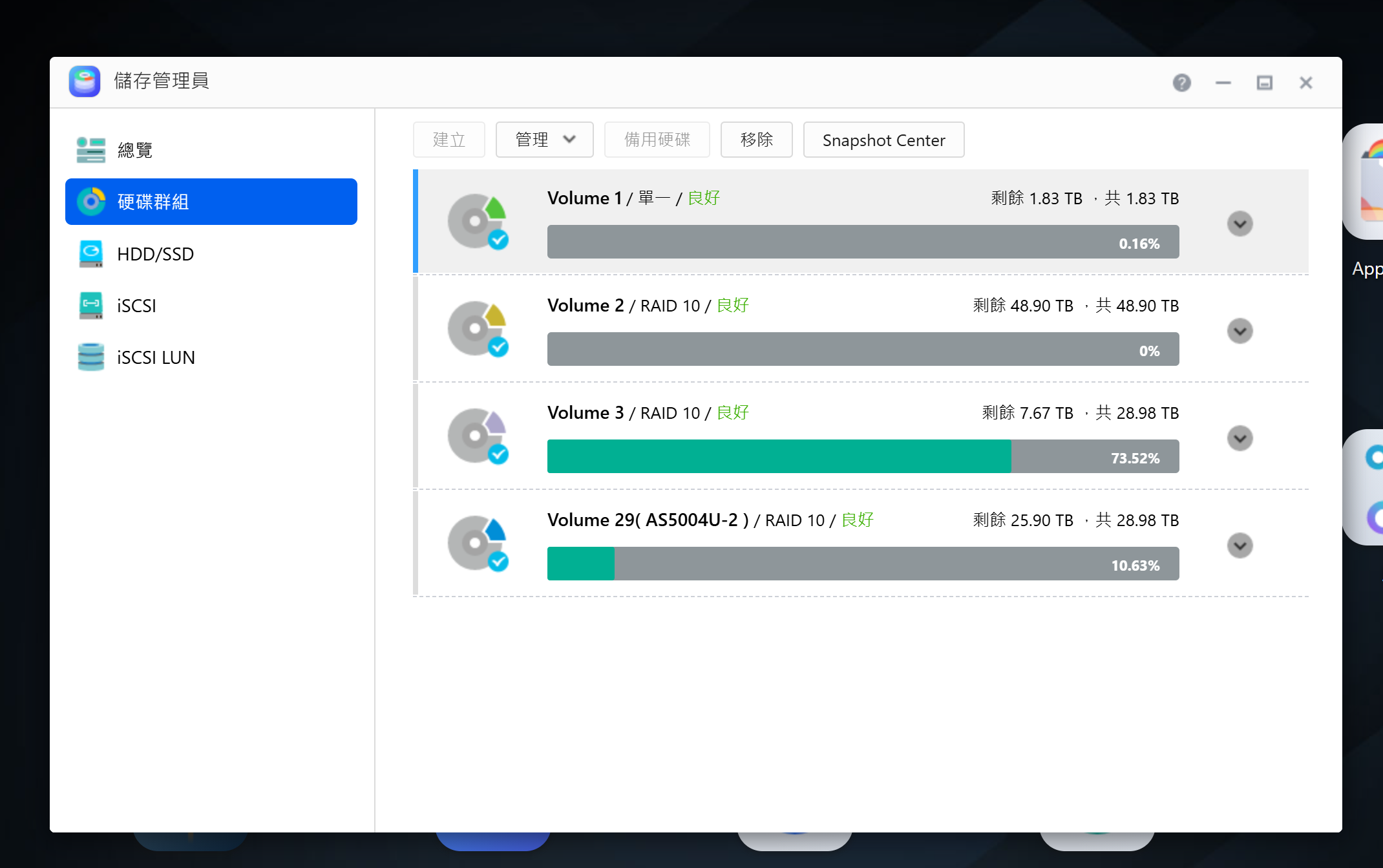Click the iSCSI LUN stacked-disk icon
1383x868 pixels.
91,357
